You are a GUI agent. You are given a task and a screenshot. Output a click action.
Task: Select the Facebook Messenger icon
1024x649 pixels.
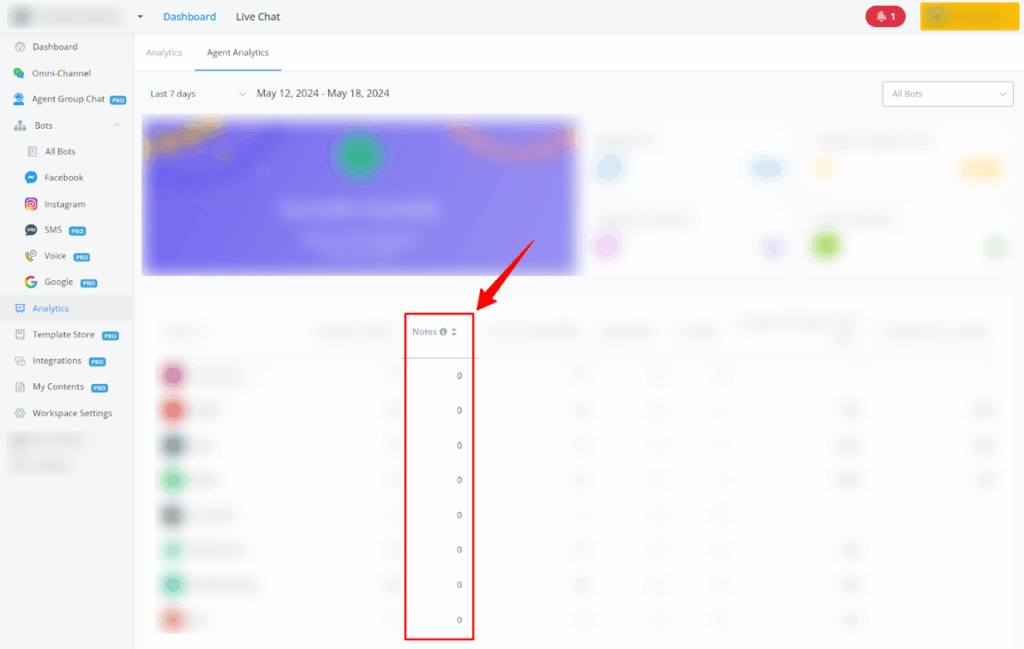point(32,178)
